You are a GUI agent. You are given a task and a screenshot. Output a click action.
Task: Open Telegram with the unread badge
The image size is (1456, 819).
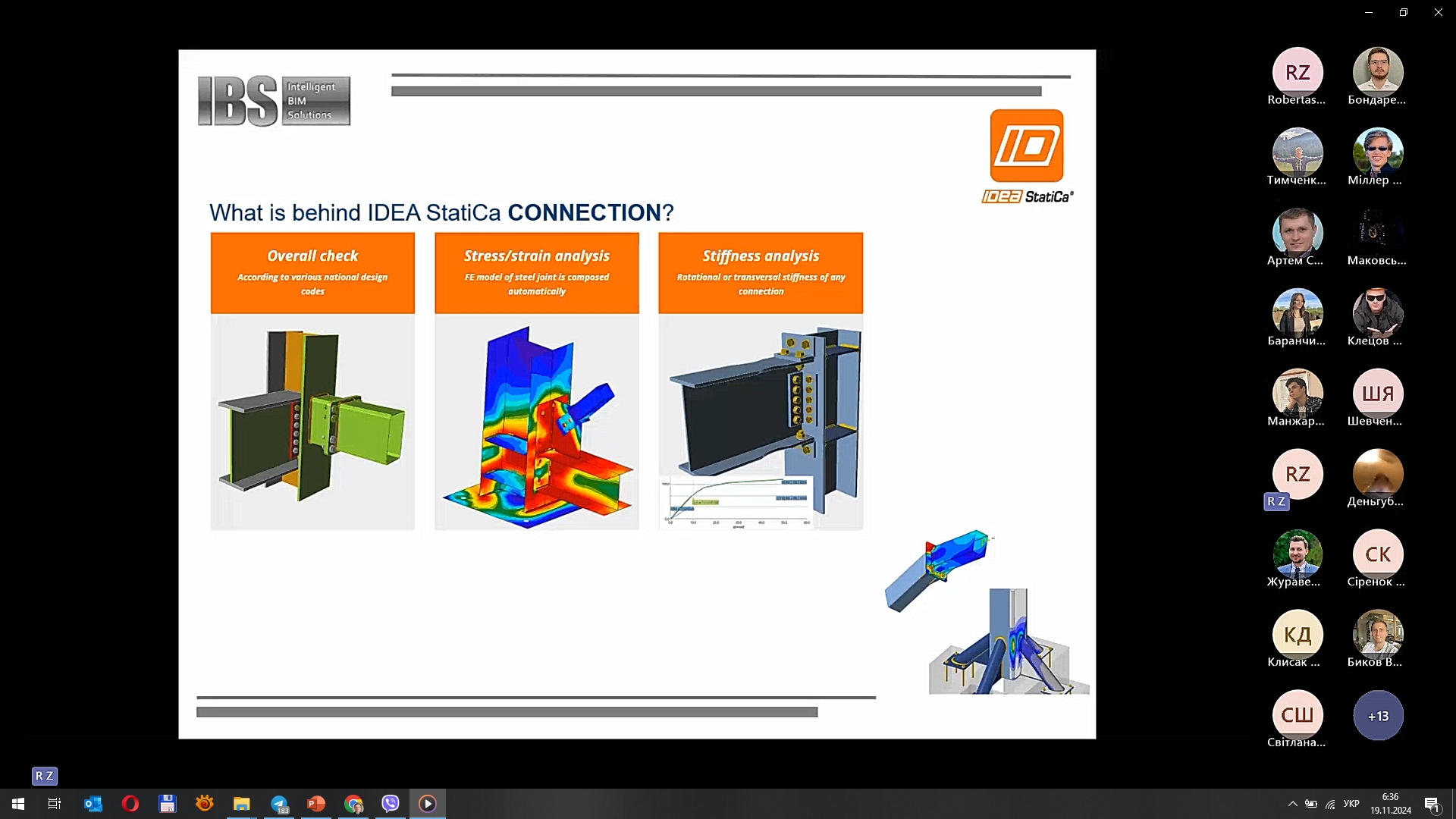279,804
